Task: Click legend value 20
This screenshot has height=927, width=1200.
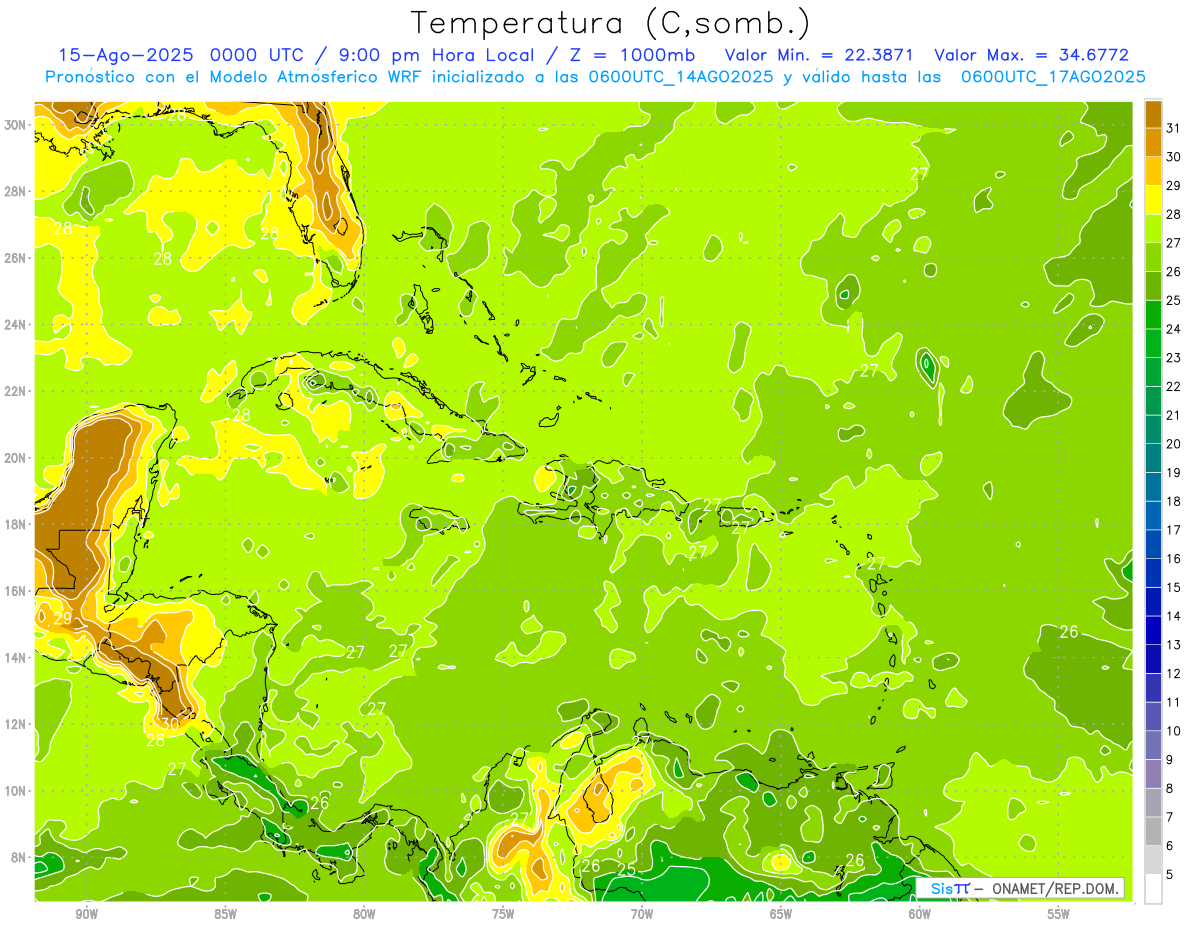Action: click(x=1174, y=444)
